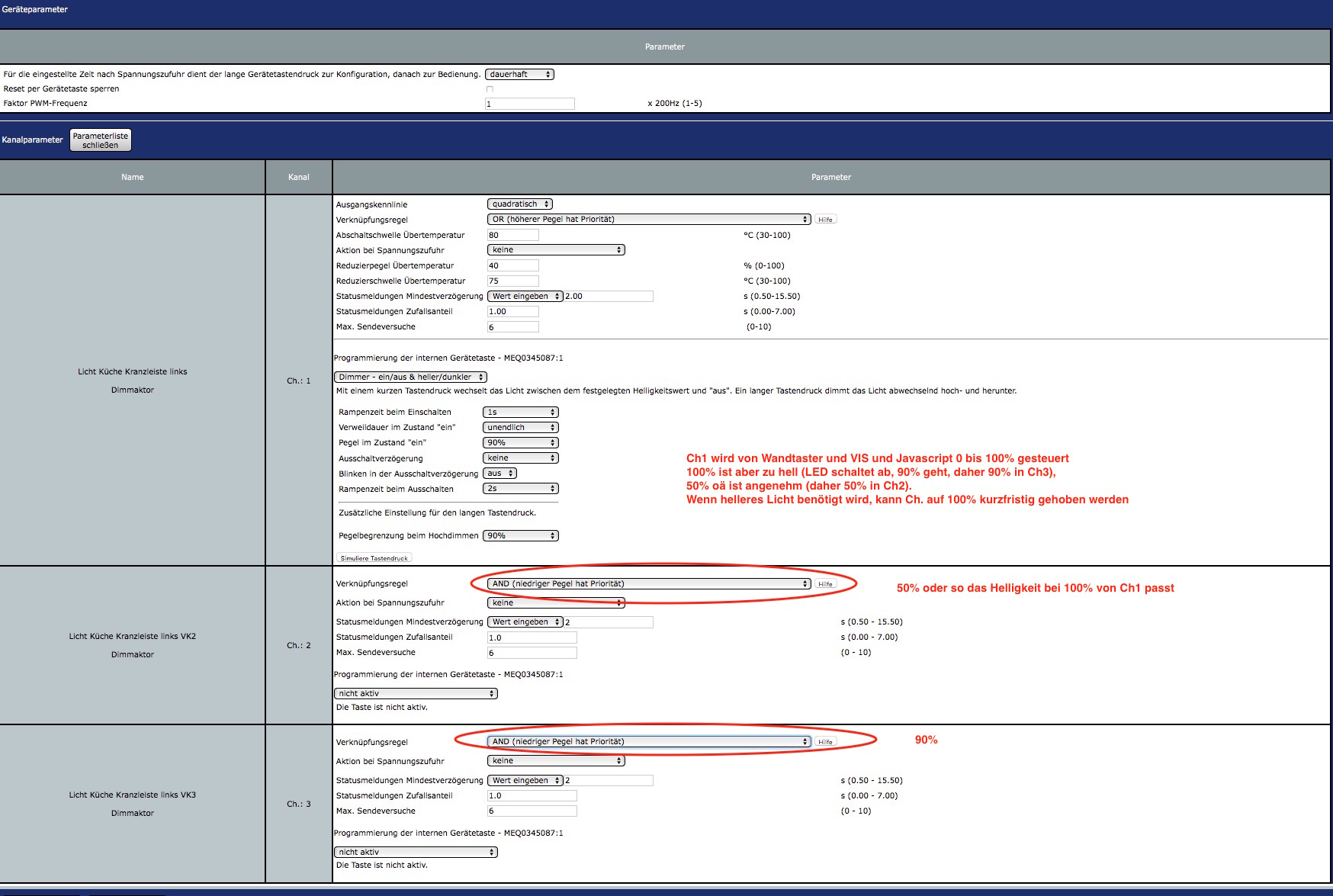Open 'Dimmer - ein/aus & heller/dunkler' dropdown
1333x896 pixels.
pyautogui.click(x=410, y=377)
